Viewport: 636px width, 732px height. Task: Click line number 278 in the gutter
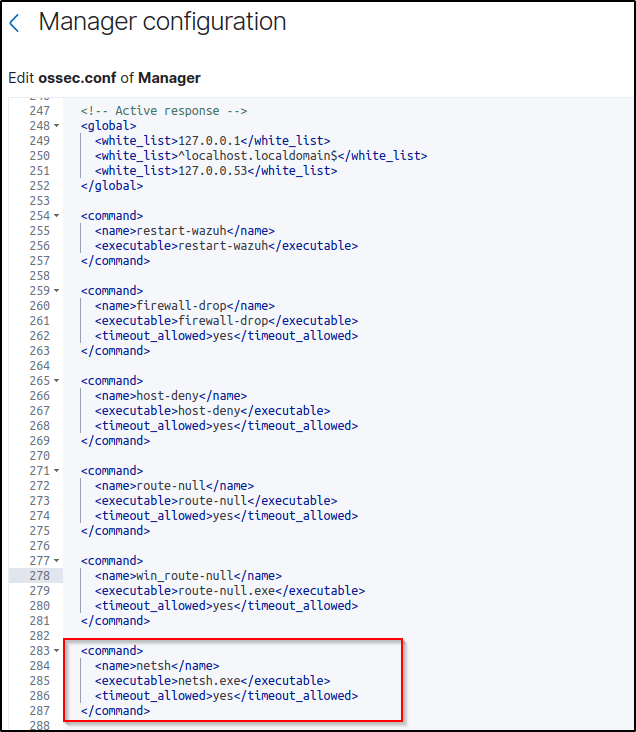(39, 576)
